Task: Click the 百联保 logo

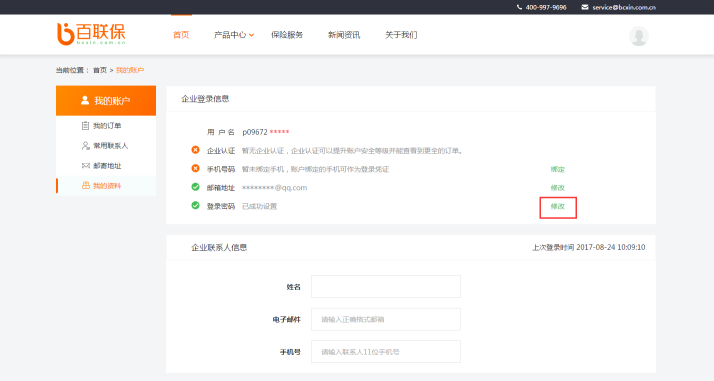Action: 91,34
